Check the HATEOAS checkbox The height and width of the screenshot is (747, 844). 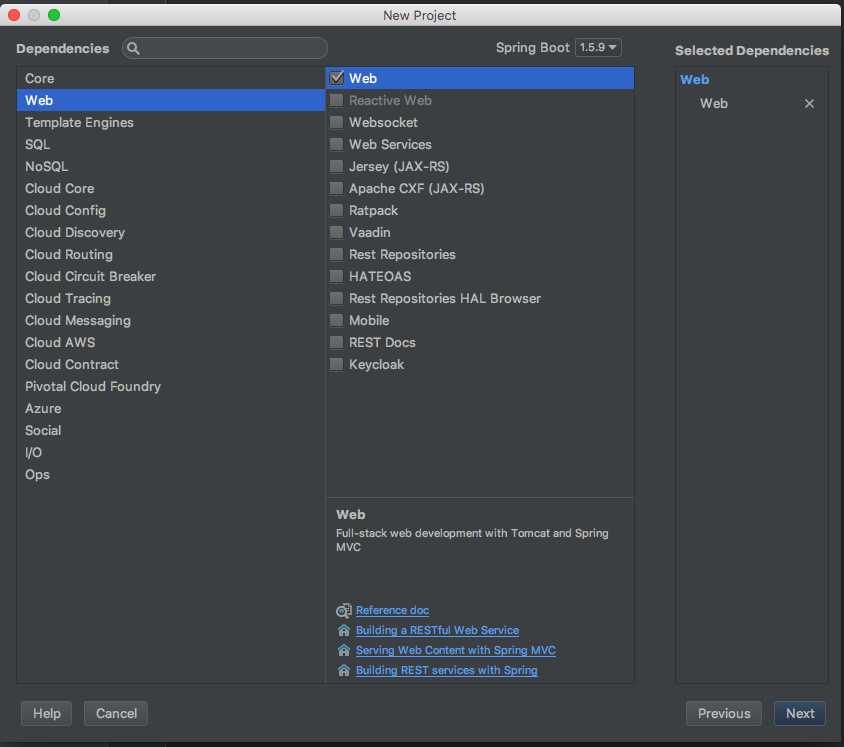pos(336,277)
